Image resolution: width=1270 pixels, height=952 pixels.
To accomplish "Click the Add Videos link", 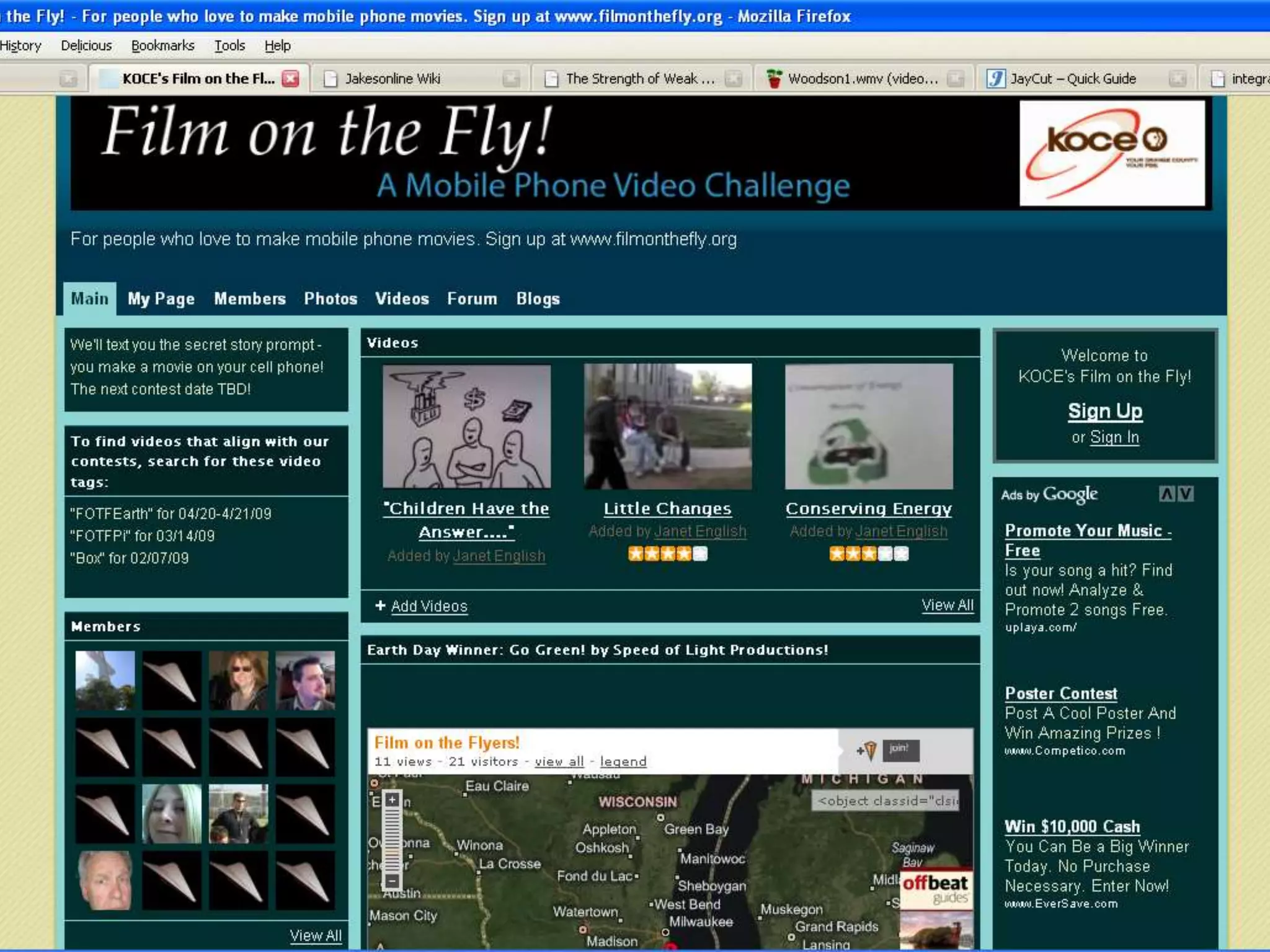I will tap(429, 606).
